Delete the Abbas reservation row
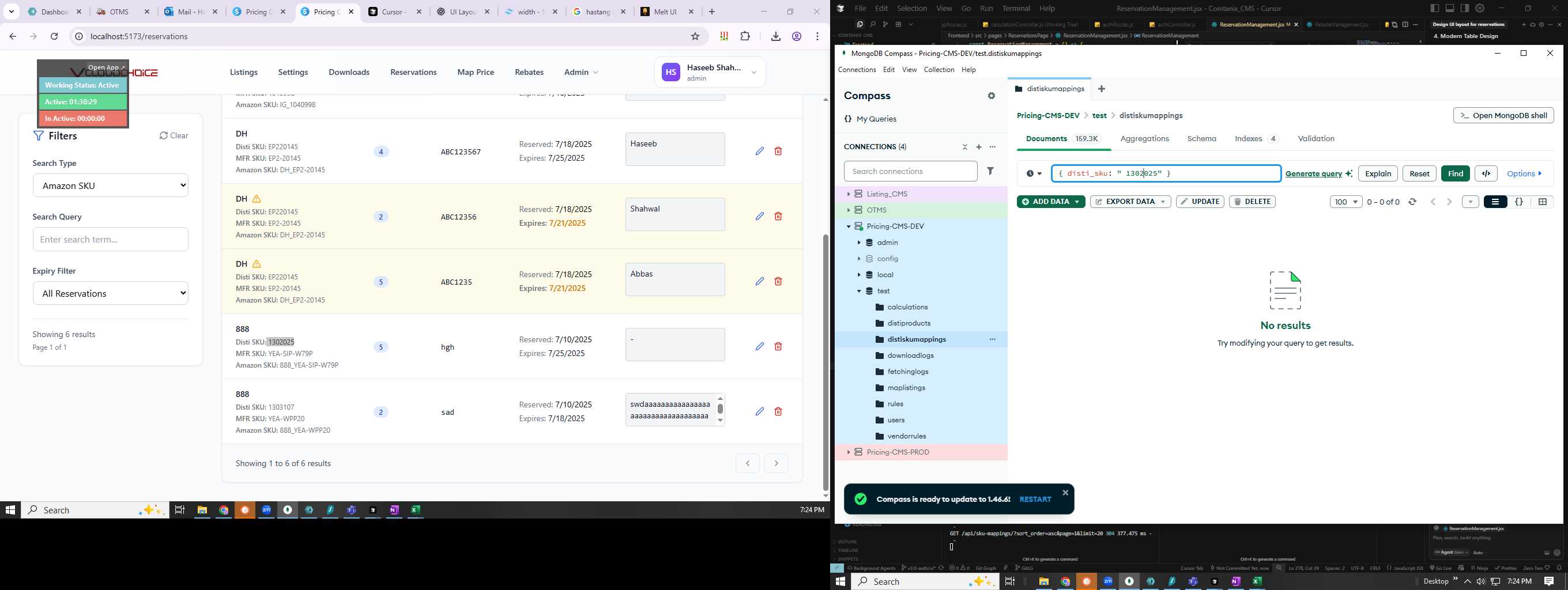This screenshot has width=1568, height=590. [778, 281]
